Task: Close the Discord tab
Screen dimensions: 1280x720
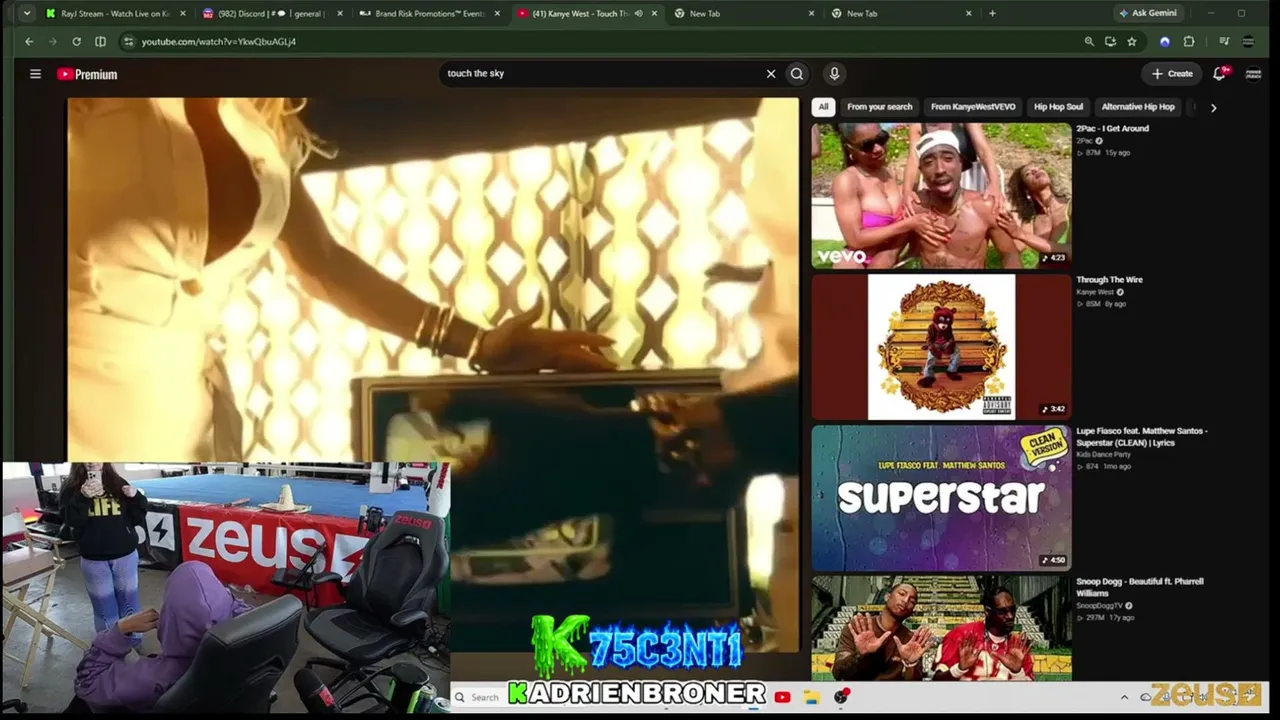Action: (340, 14)
